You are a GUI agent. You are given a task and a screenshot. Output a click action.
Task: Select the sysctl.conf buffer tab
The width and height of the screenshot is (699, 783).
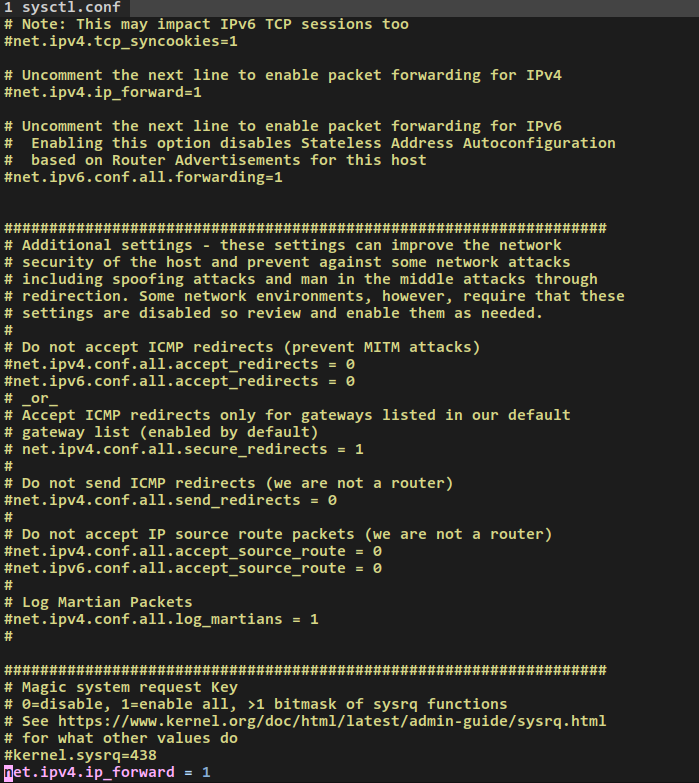pos(69,7)
